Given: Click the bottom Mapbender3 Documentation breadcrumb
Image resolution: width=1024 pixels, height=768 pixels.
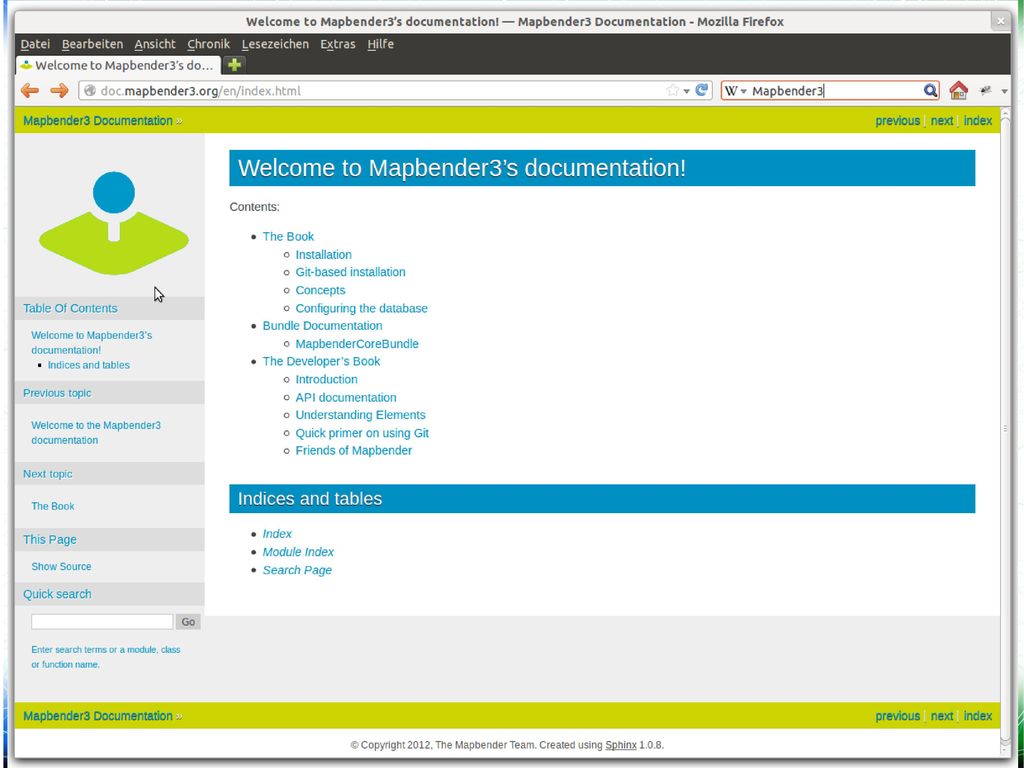Looking at the screenshot, I should pyautogui.click(x=98, y=716).
